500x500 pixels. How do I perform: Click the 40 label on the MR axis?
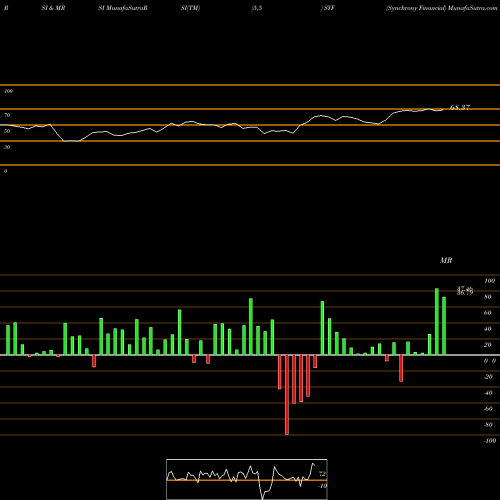click(x=487, y=329)
